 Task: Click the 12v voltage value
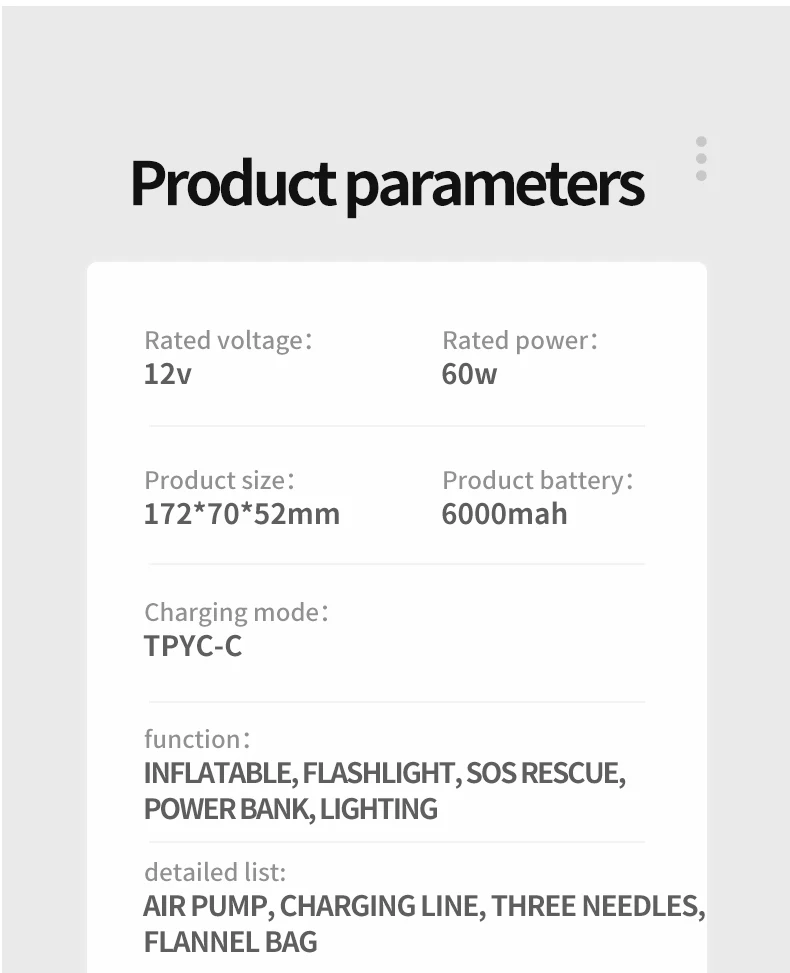167,375
